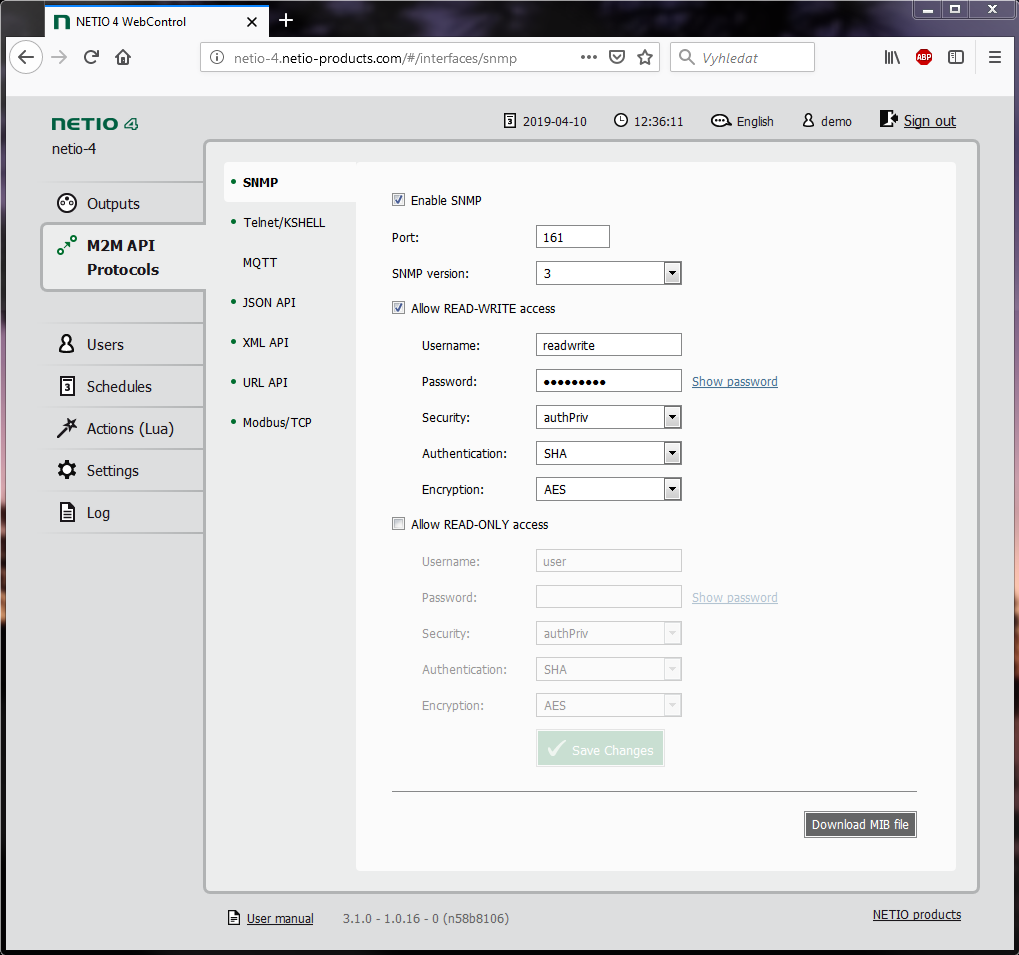Open the Settings gear icon

tap(66, 470)
